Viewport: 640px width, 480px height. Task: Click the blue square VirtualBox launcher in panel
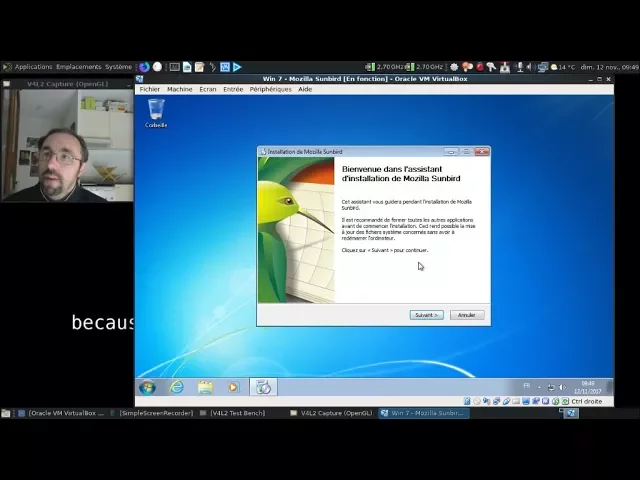click(224, 67)
